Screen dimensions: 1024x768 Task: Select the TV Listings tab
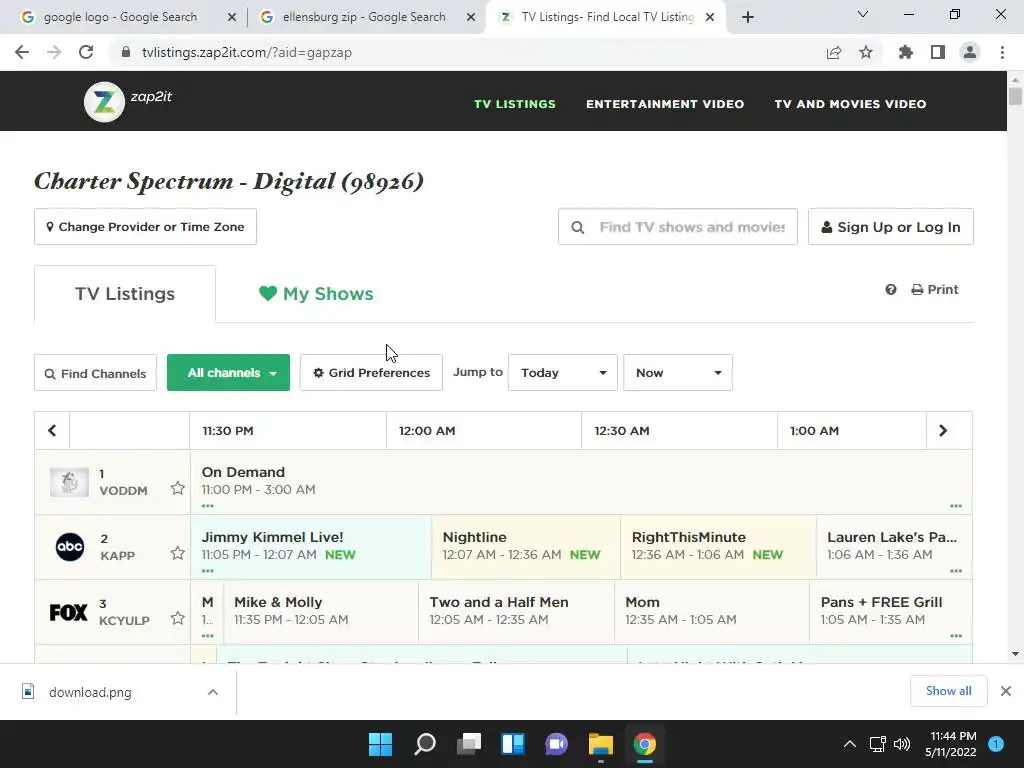125,294
